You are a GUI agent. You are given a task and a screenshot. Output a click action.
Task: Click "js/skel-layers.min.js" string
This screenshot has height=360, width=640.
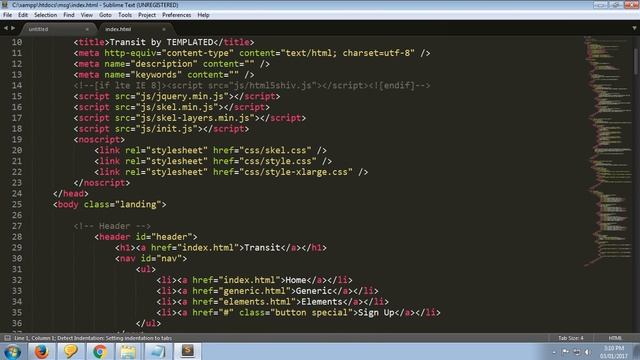[x=195, y=118]
